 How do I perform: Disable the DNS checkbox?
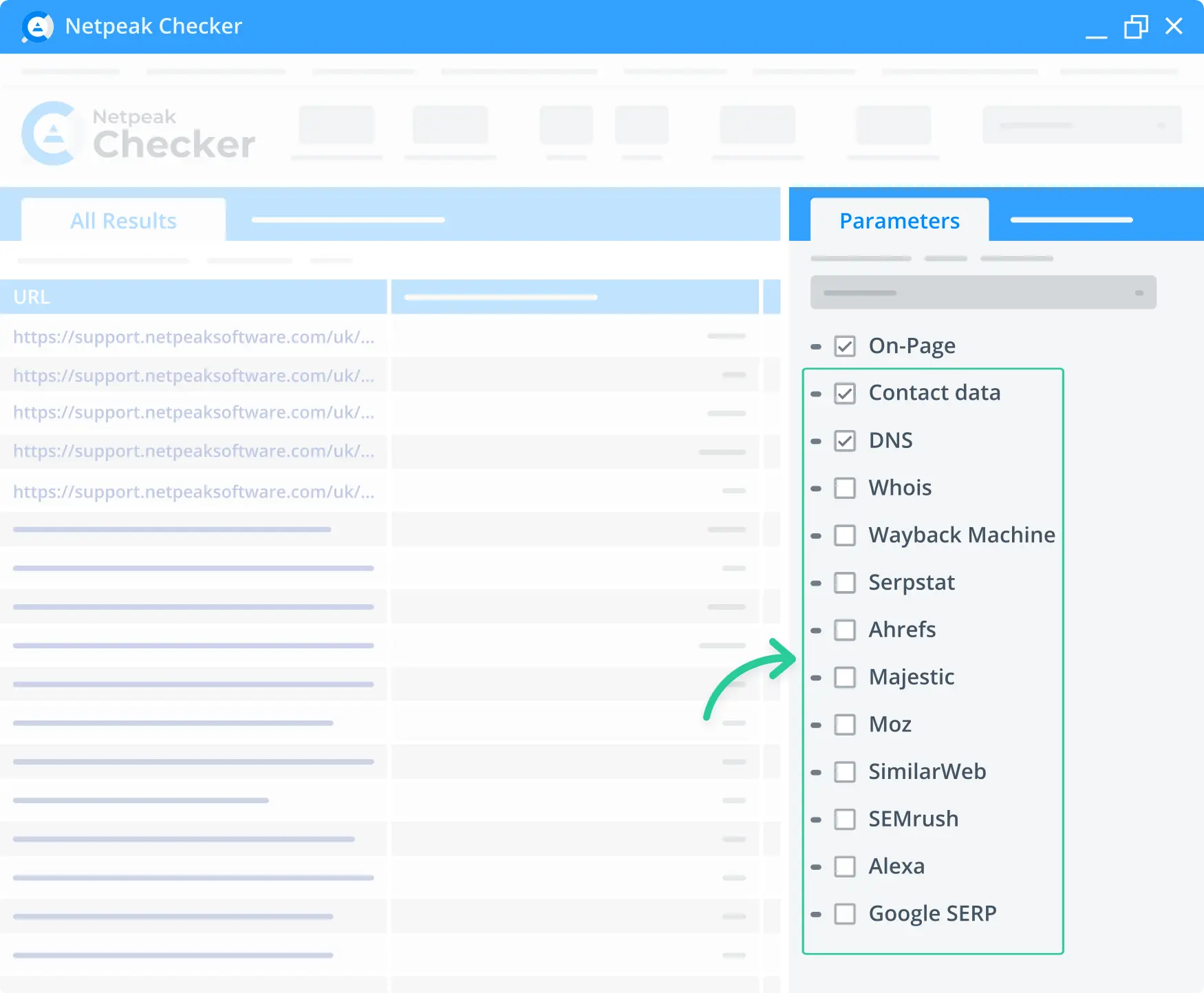(845, 440)
